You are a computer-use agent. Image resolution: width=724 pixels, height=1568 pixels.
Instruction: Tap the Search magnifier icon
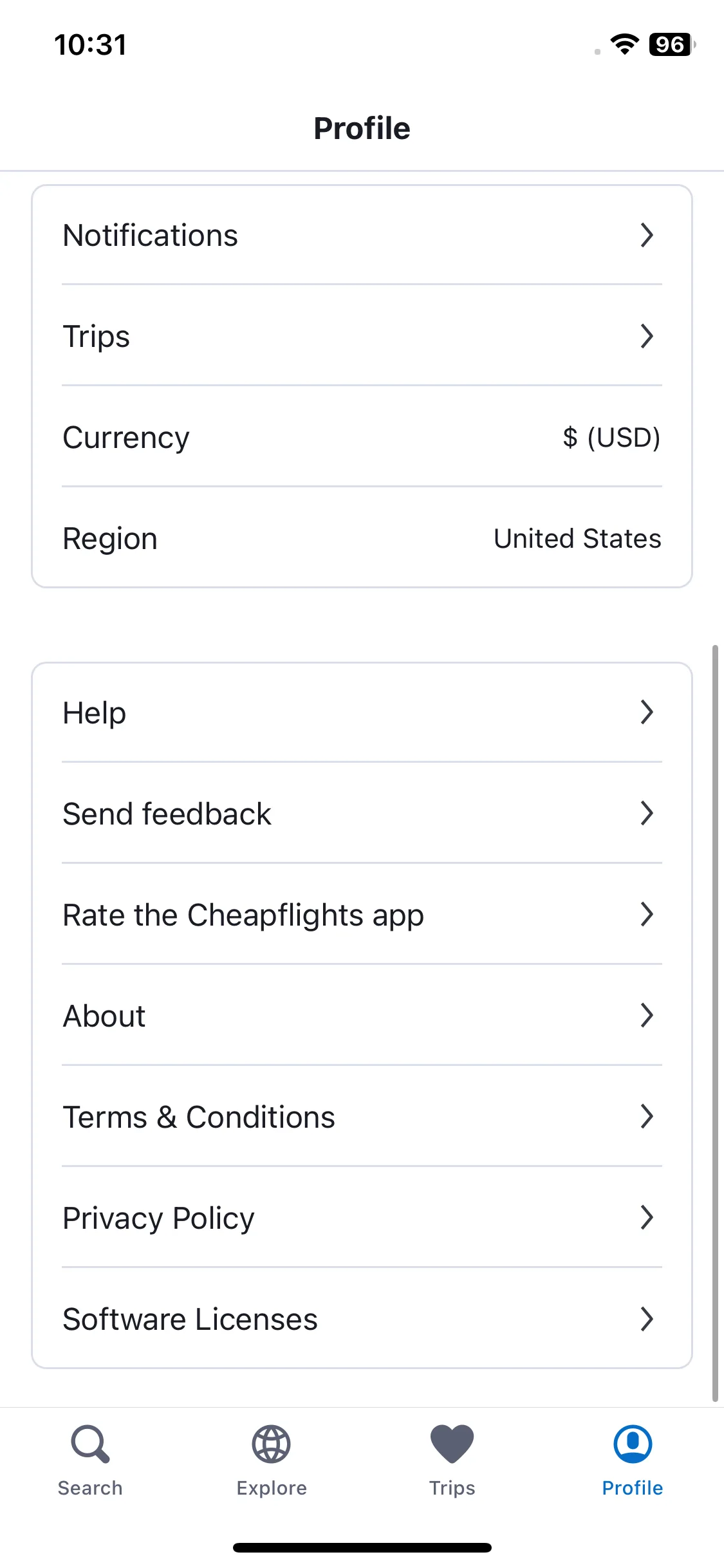(x=90, y=1444)
